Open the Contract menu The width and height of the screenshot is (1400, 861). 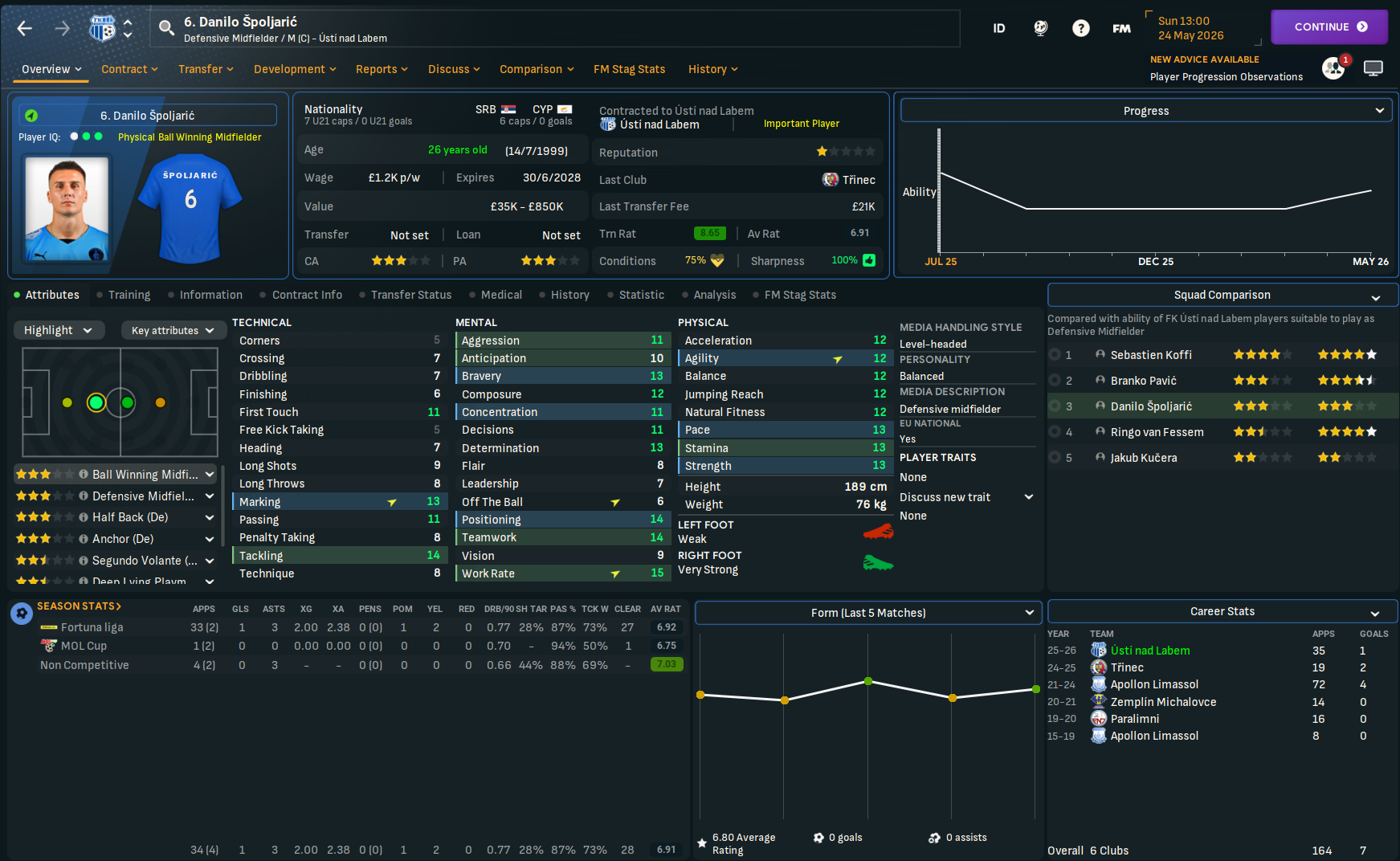pyautogui.click(x=129, y=69)
